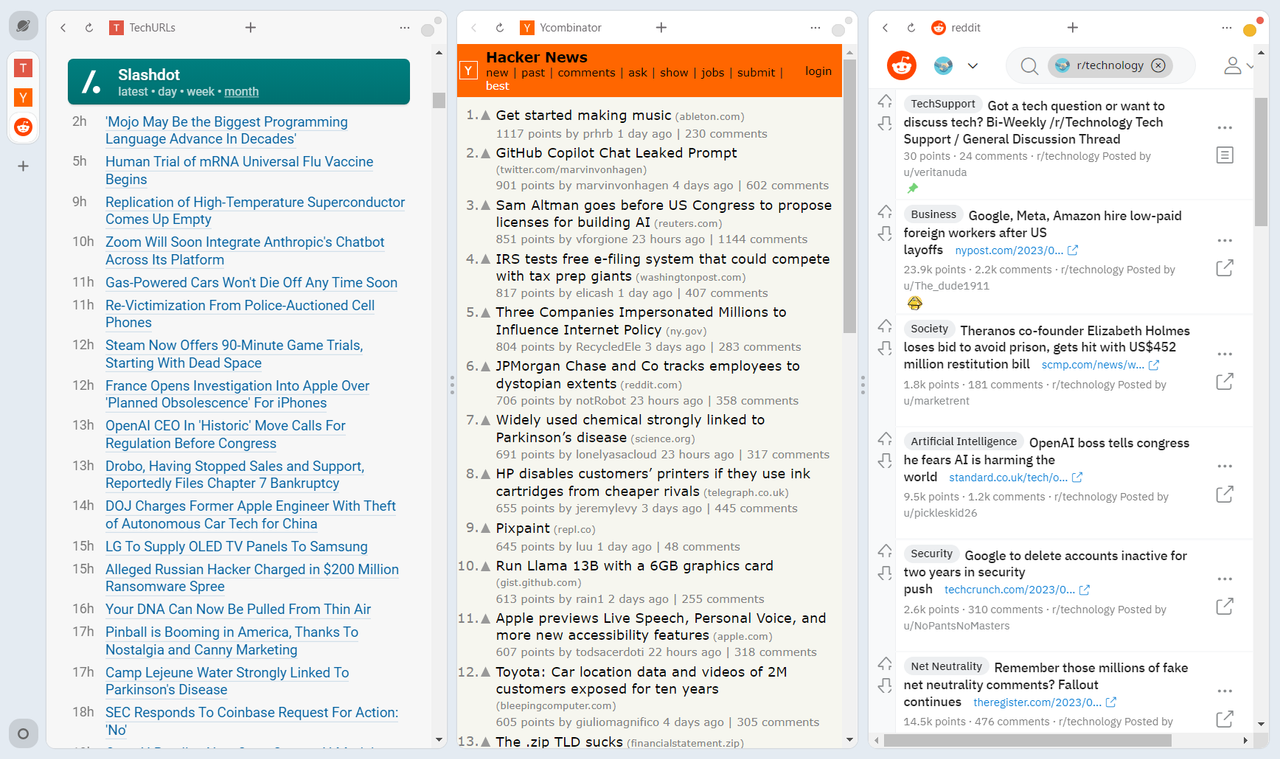Upvote the TechSupport discussion thread post
Screen dimensions: 1280x759
coord(884,100)
